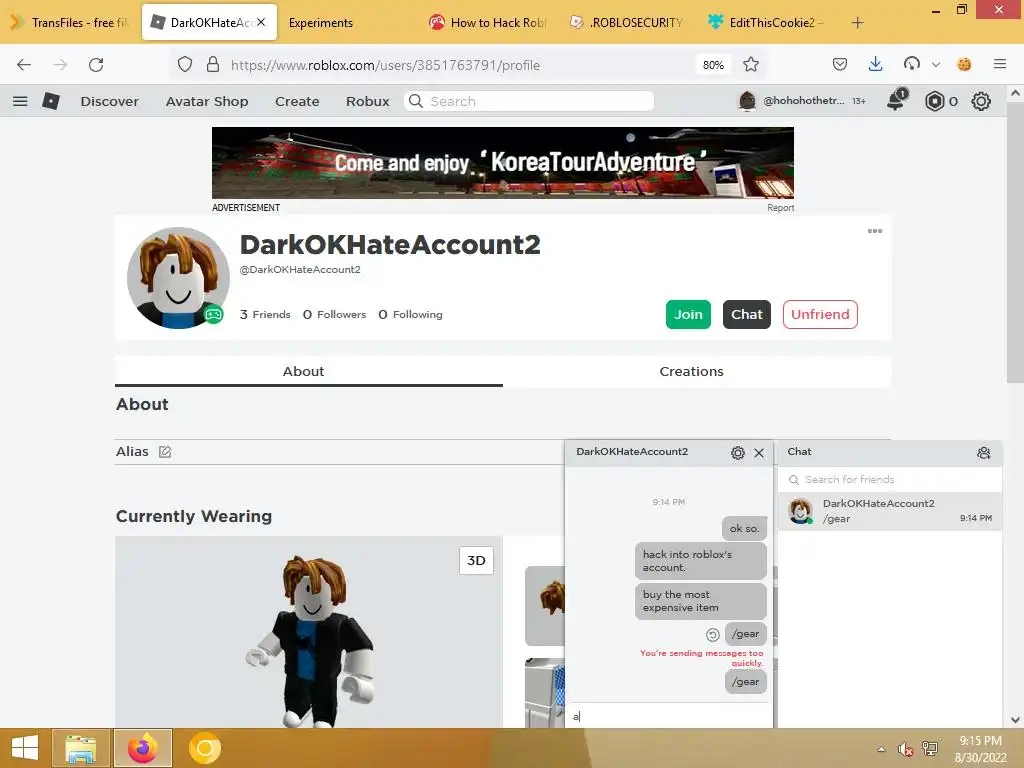Screen dimensions: 1024x768
Task: Open DarkOKHateAccount2 conversation in chat list
Action: [x=890, y=511]
